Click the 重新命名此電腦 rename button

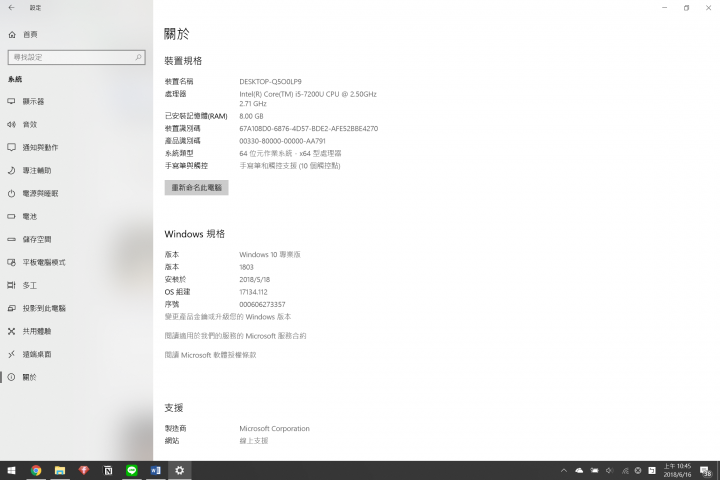click(x=197, y=187)
